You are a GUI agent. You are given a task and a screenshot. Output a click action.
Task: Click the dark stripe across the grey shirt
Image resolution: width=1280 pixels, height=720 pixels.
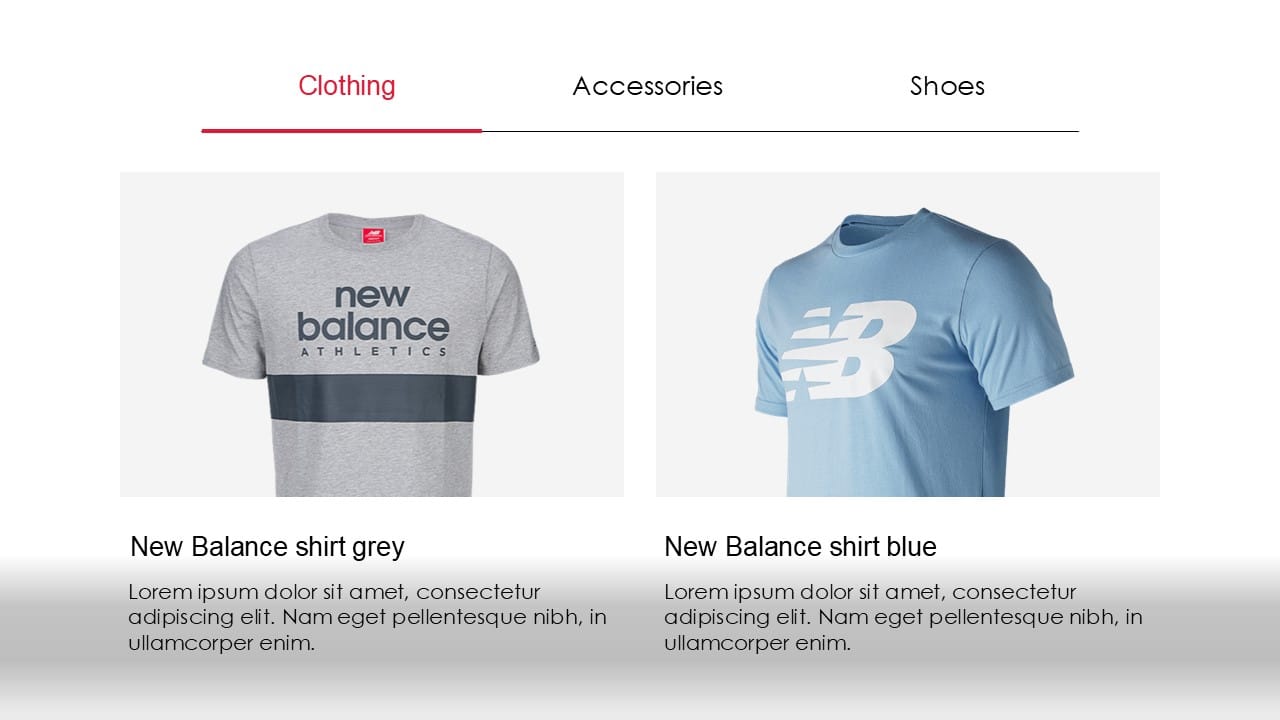[372, 400]
